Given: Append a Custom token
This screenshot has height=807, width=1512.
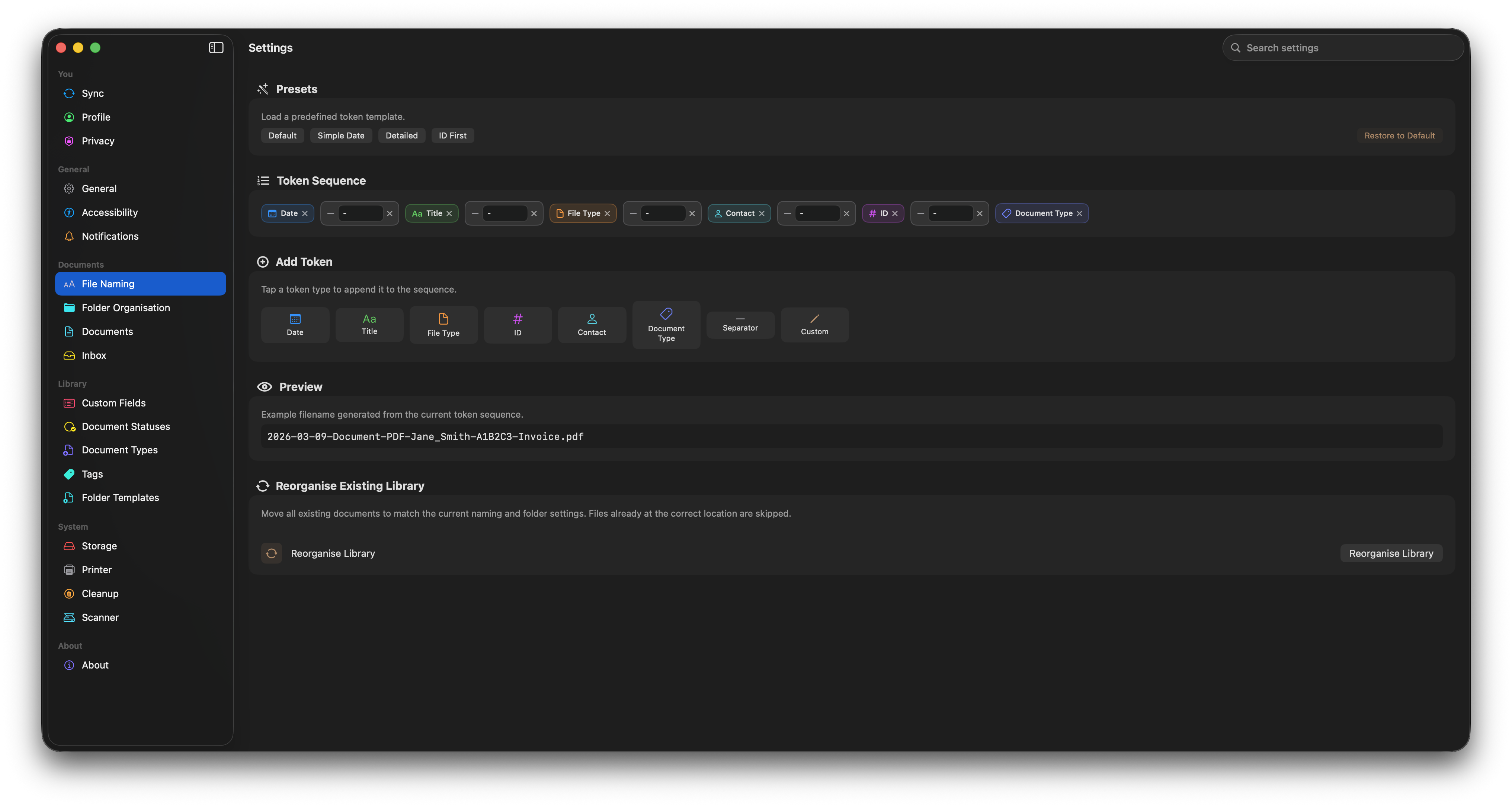Looking at the screenshot, I should click(x=814, y=324).
